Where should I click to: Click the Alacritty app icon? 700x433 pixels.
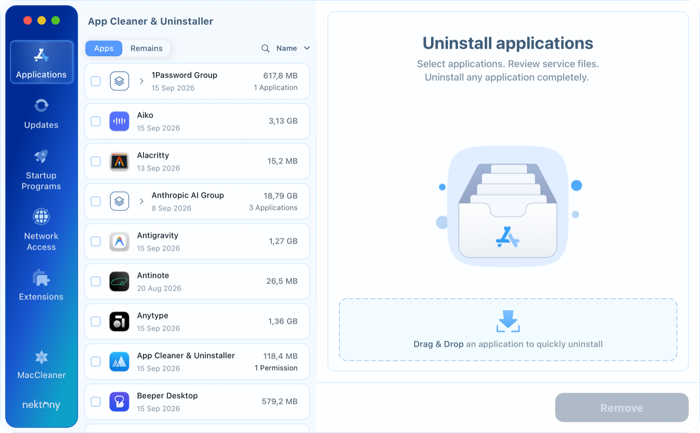(x=119, y=161)
